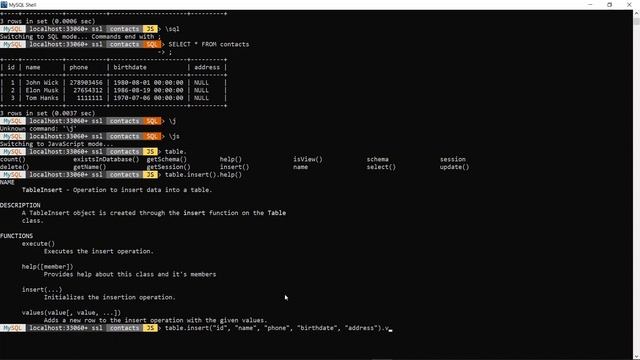Click the 'birthdate' column header
640x360 pixels.
pos(130,67)
